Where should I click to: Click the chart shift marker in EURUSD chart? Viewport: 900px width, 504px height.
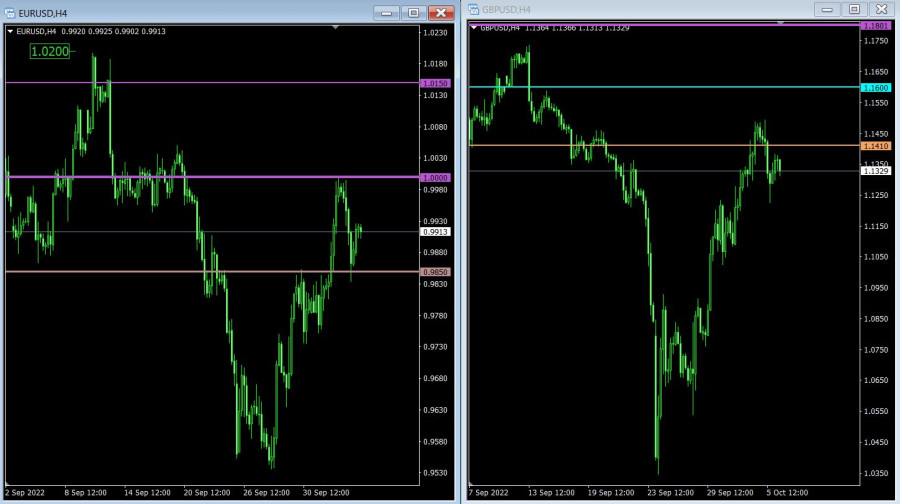pyautogui.click(x=335, y=27)
